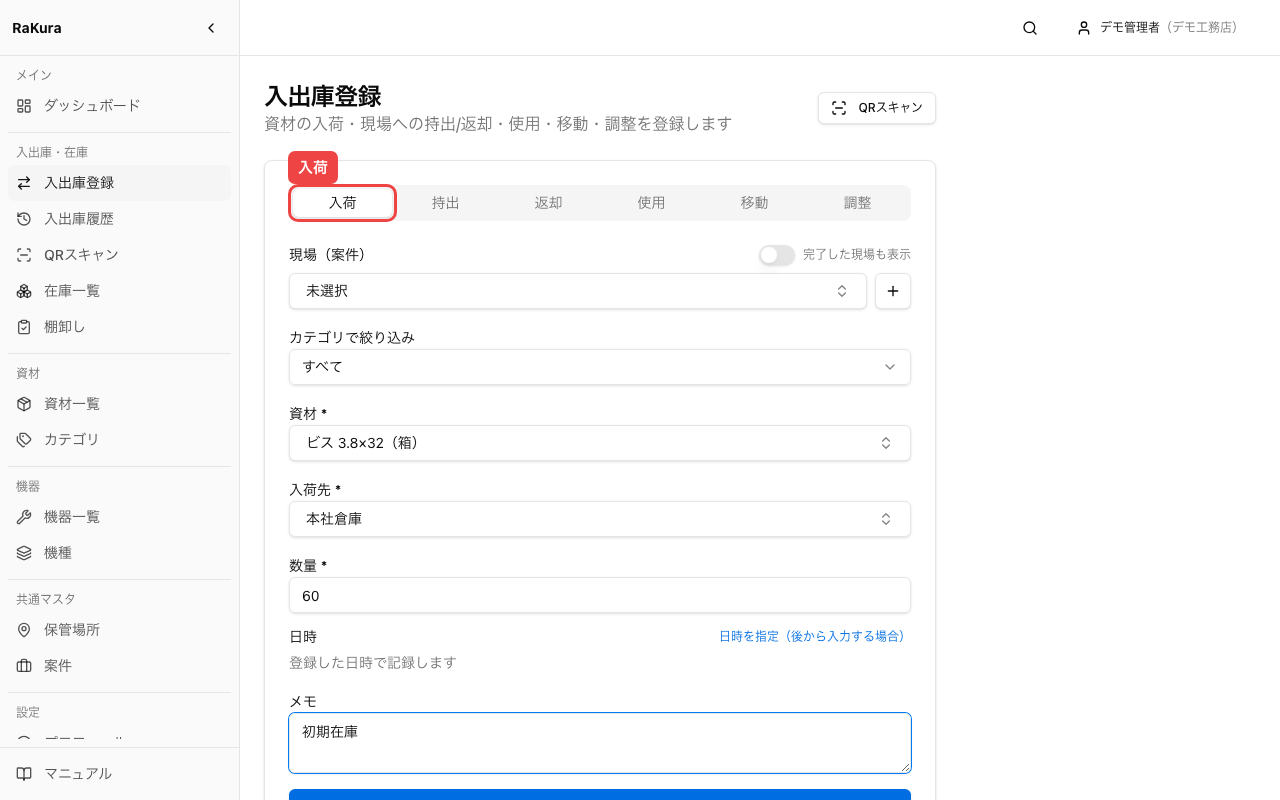1280x800 pixels.
Task: Click the QRスキャン button in the page header
Action: (877, 108)
